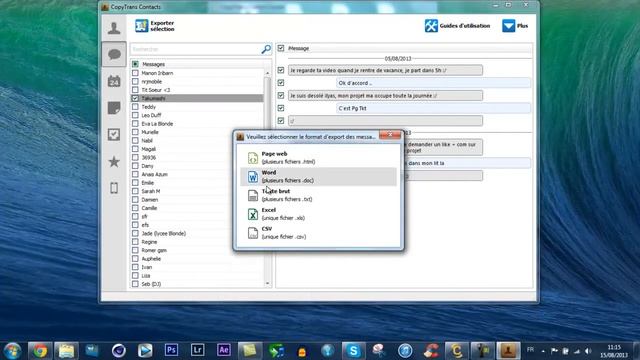The image size is (640, 360).
Task: Check the Leo Duff checkbox
Action: tap(135, 115)
